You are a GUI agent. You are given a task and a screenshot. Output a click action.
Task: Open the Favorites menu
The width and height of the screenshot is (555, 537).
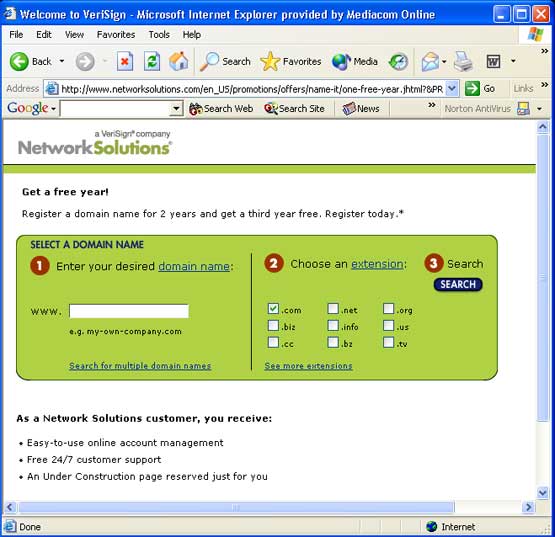(116, 35)
